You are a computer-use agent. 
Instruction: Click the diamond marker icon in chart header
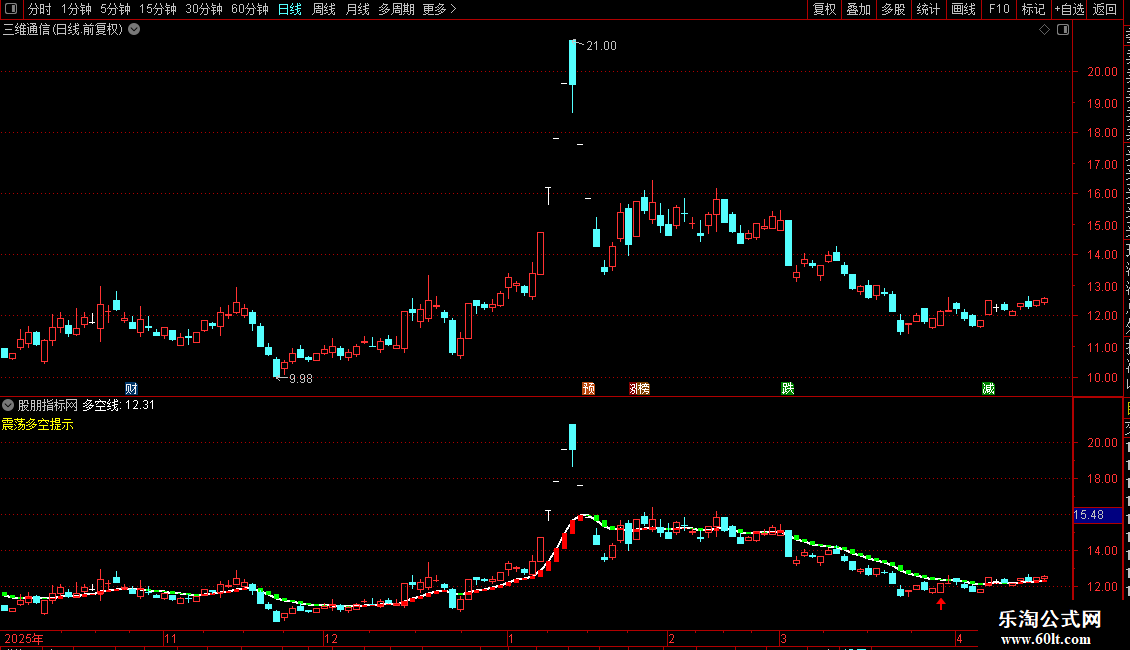click(x=1044, y=30)
